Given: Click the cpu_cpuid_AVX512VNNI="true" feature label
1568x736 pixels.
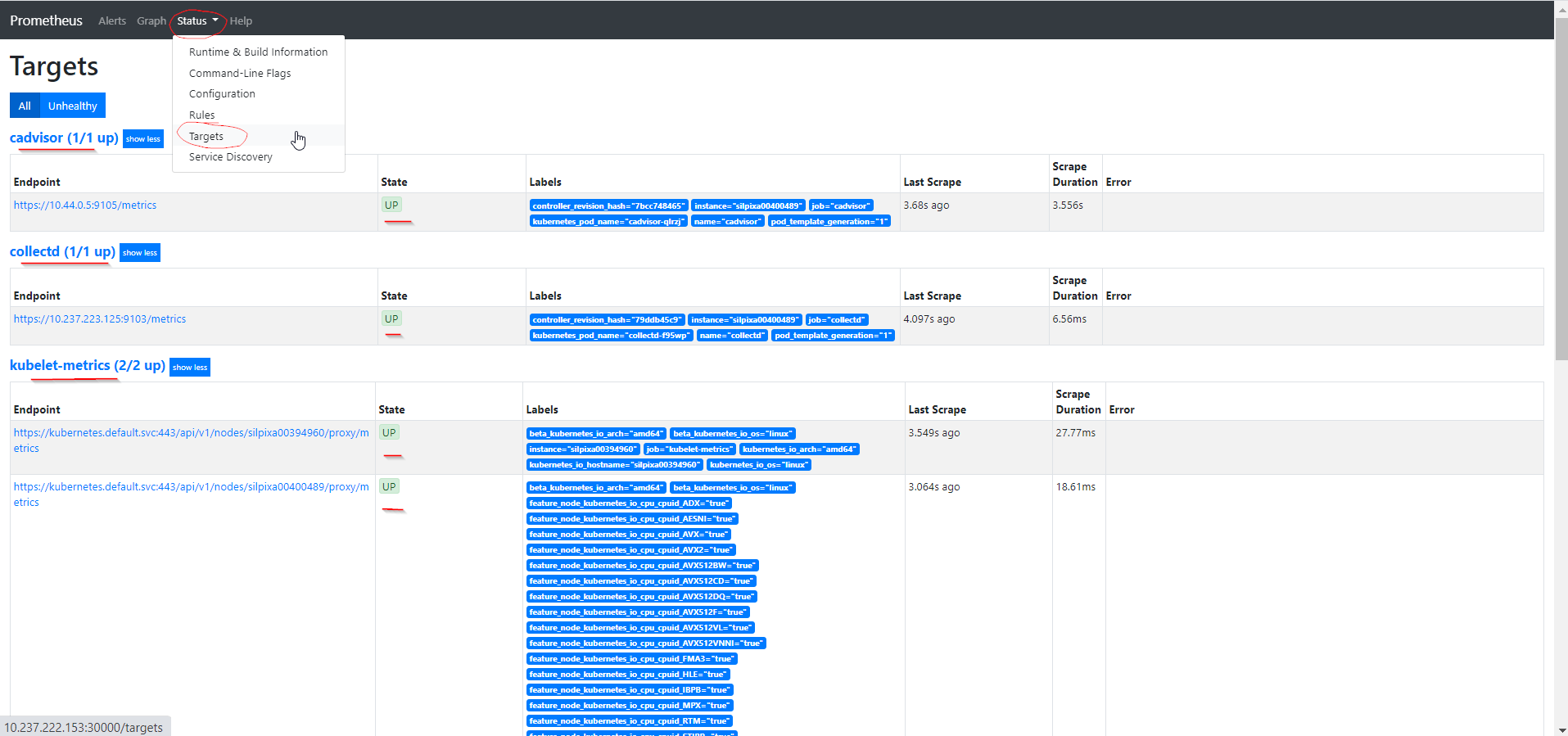Looking at the screenshot, I should click(647, 643).
